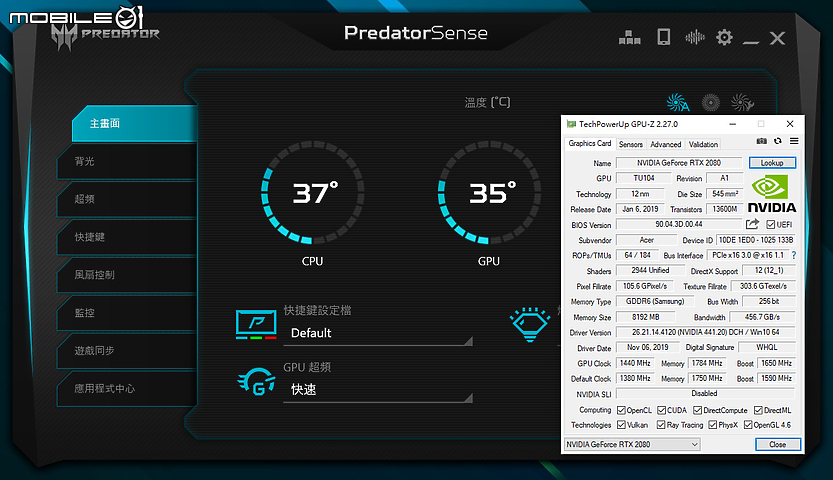Open PredatorSense settings gear

pyautogui.click(x=724, y=37)
